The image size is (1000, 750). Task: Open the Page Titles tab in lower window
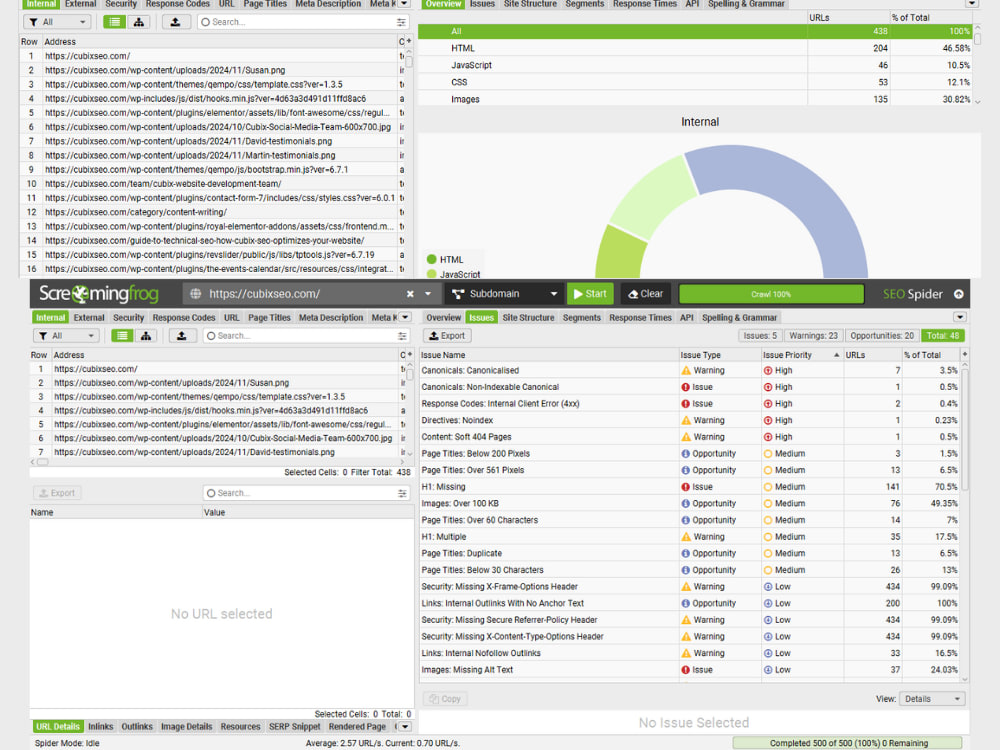(x=269, y=318)
